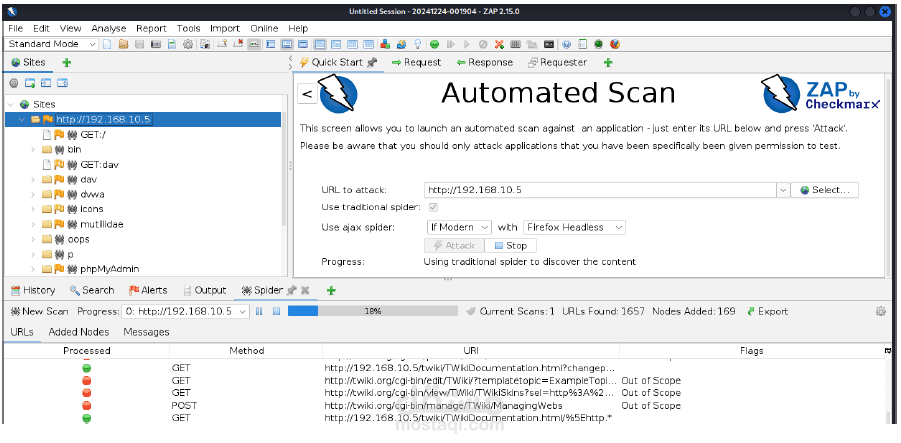Image resolution: width=901 pixels, height=443 pixels.
Task: Expand the dvwa folder node
Action: (33, 194)
